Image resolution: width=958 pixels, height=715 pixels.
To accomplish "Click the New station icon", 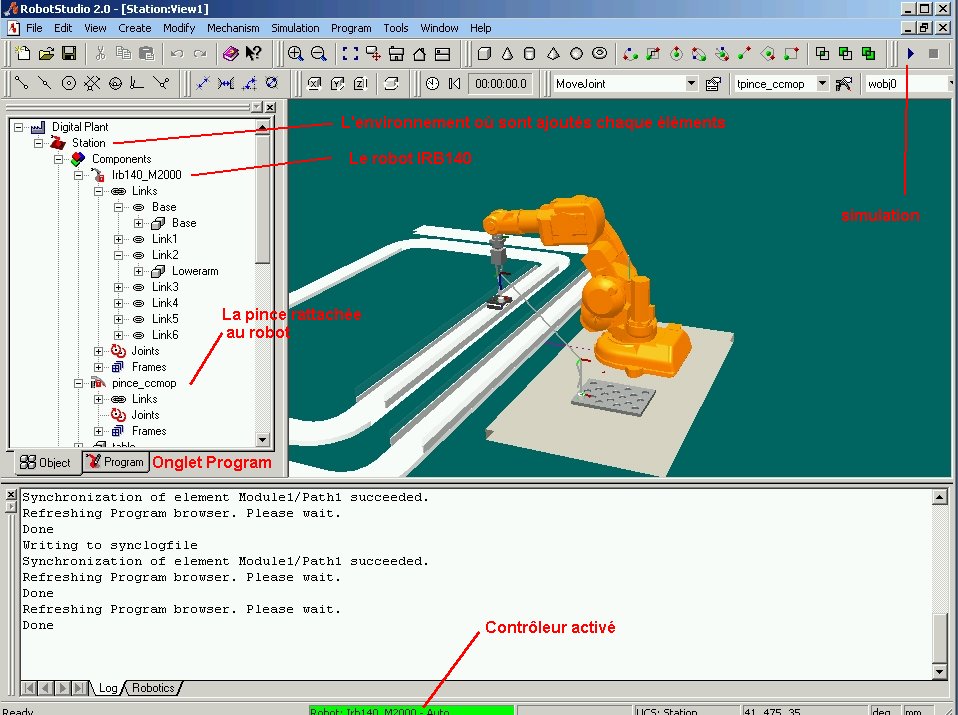I will (x=23, y=53).
